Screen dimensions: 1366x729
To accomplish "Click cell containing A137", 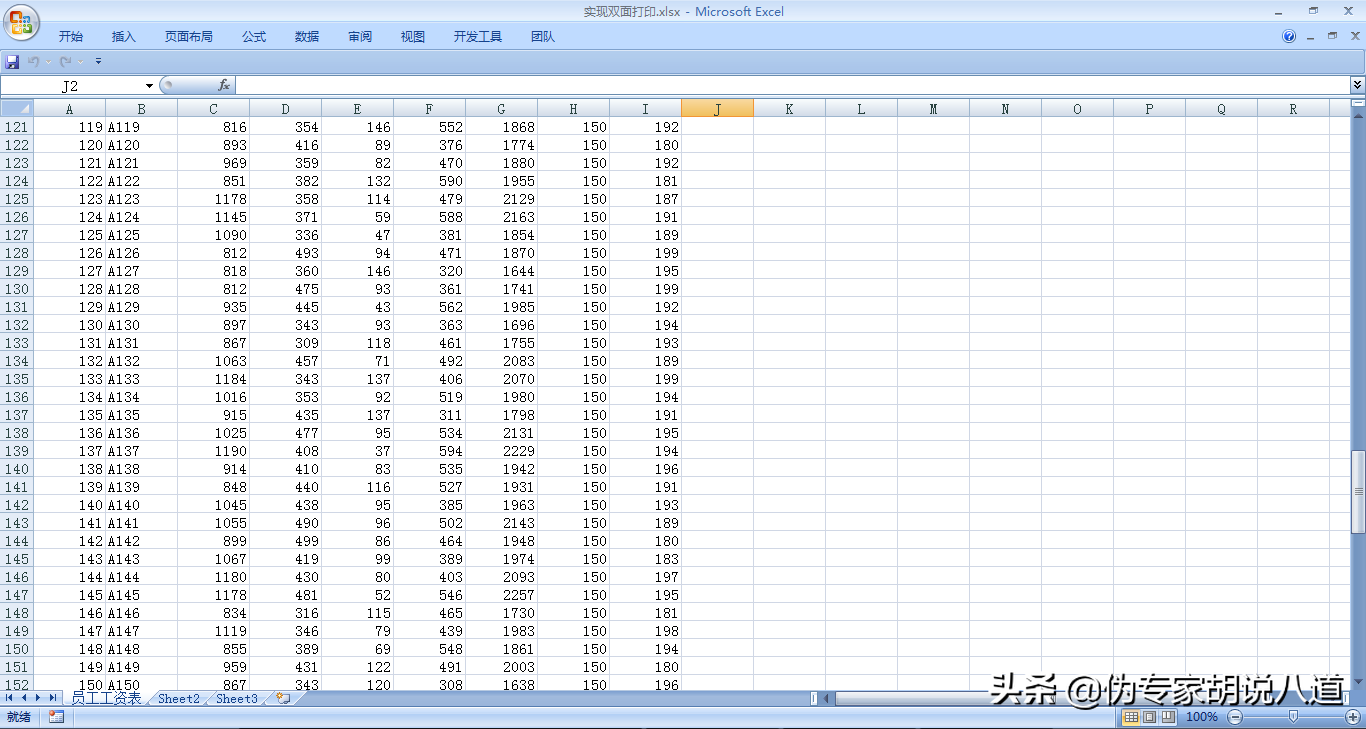I will pyautogui.click(x=141, y=451).
